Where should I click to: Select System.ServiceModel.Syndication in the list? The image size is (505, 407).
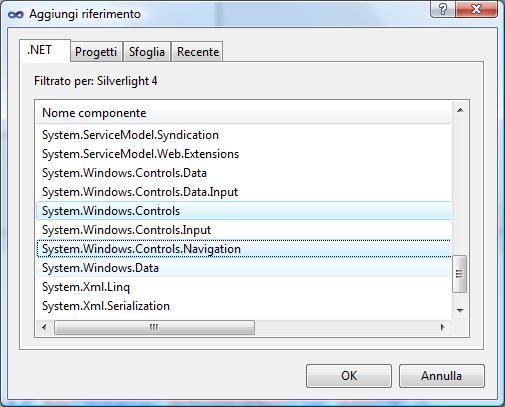(244, 135)
